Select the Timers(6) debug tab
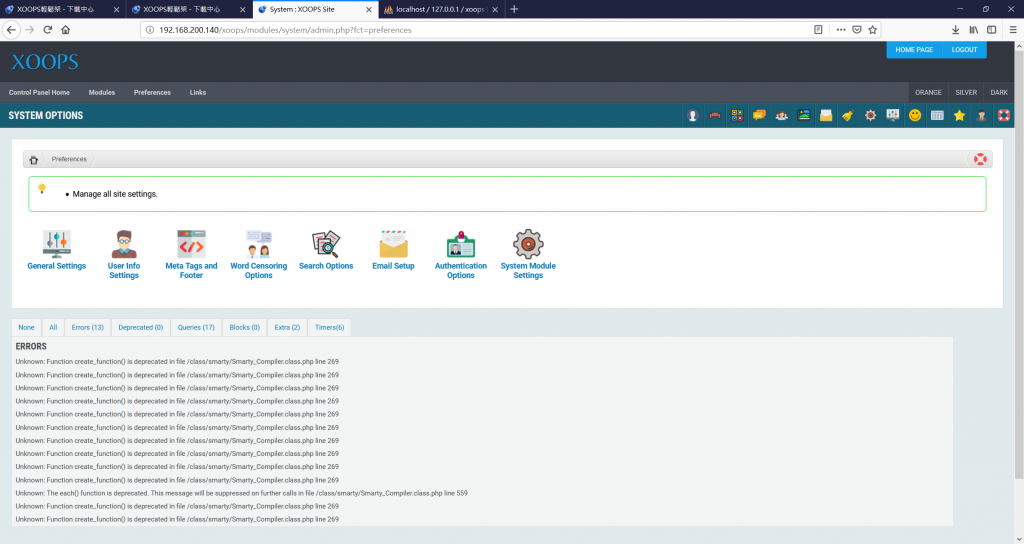1024x544 pixels. point(329,328)
